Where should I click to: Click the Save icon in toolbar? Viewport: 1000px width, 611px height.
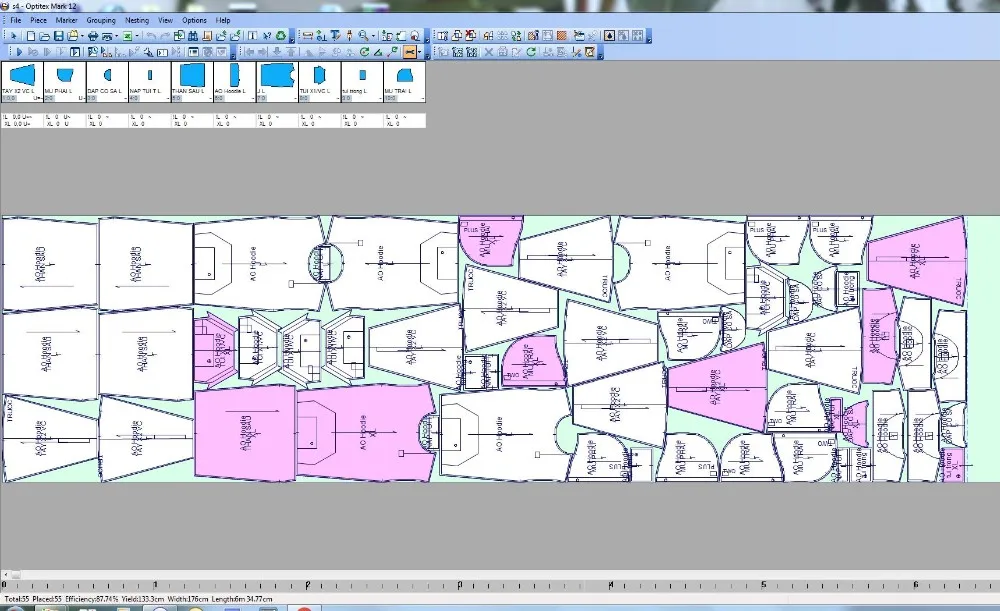pyautogui.click(x=59, y=36)
